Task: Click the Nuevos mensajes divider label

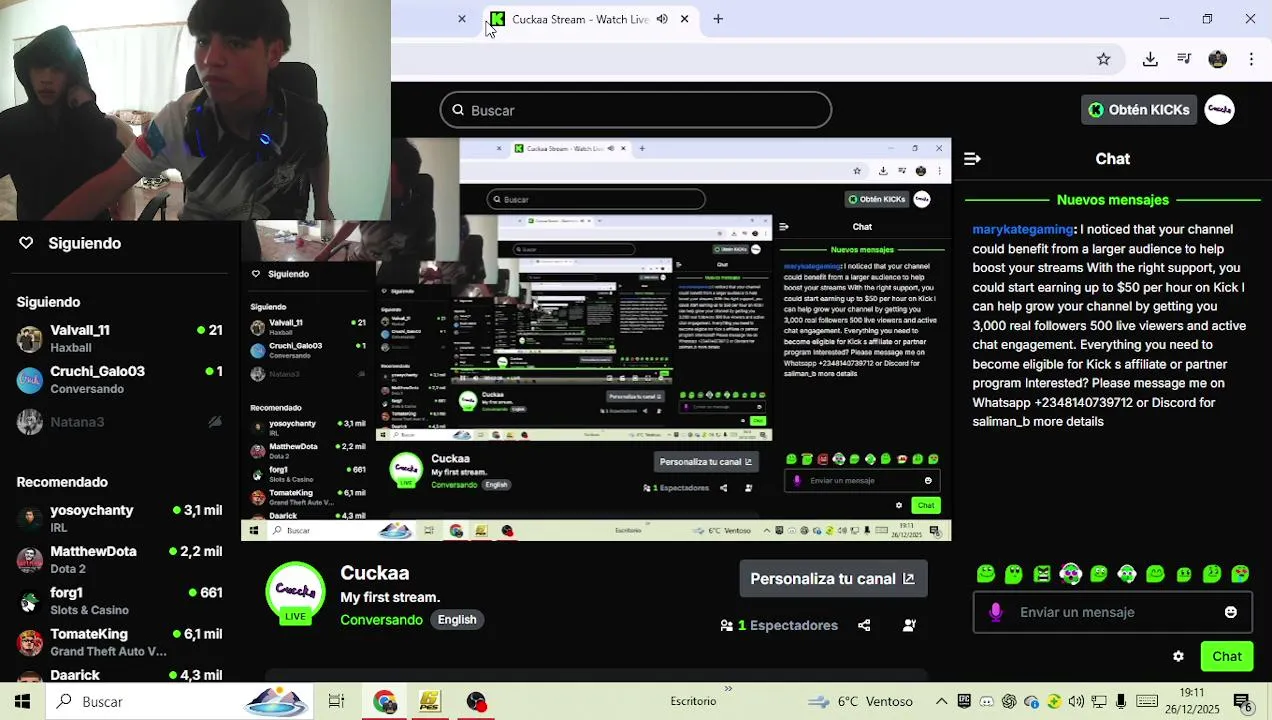Action: click(1112, 200)
